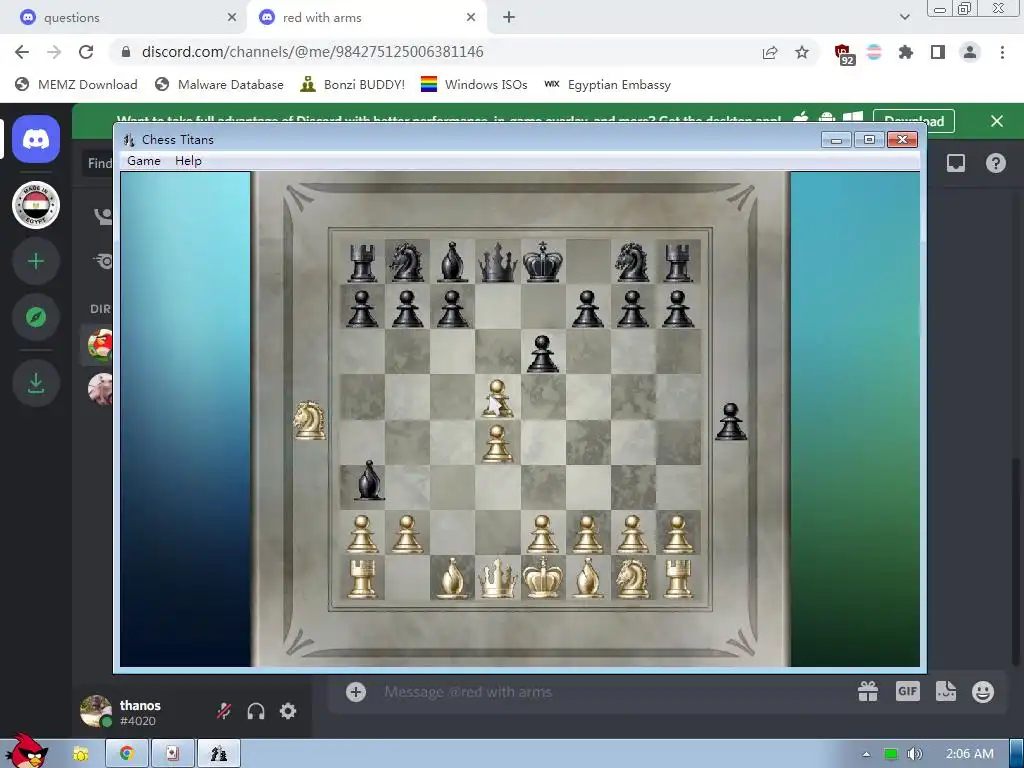Click the thanos user avatar
The width and height of the screenshot is (1024, 768).
pyautogui.click(x=95, y=711)
